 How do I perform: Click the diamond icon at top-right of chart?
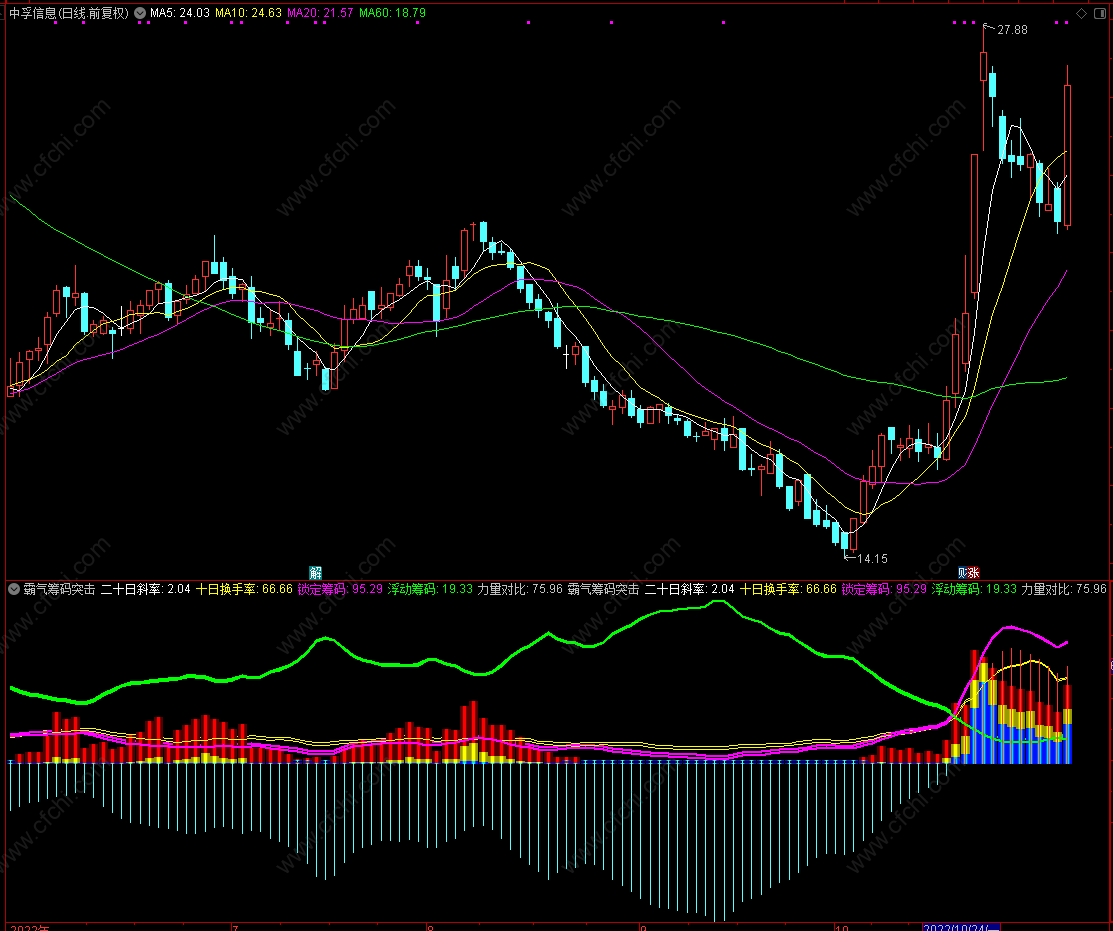1081,13
